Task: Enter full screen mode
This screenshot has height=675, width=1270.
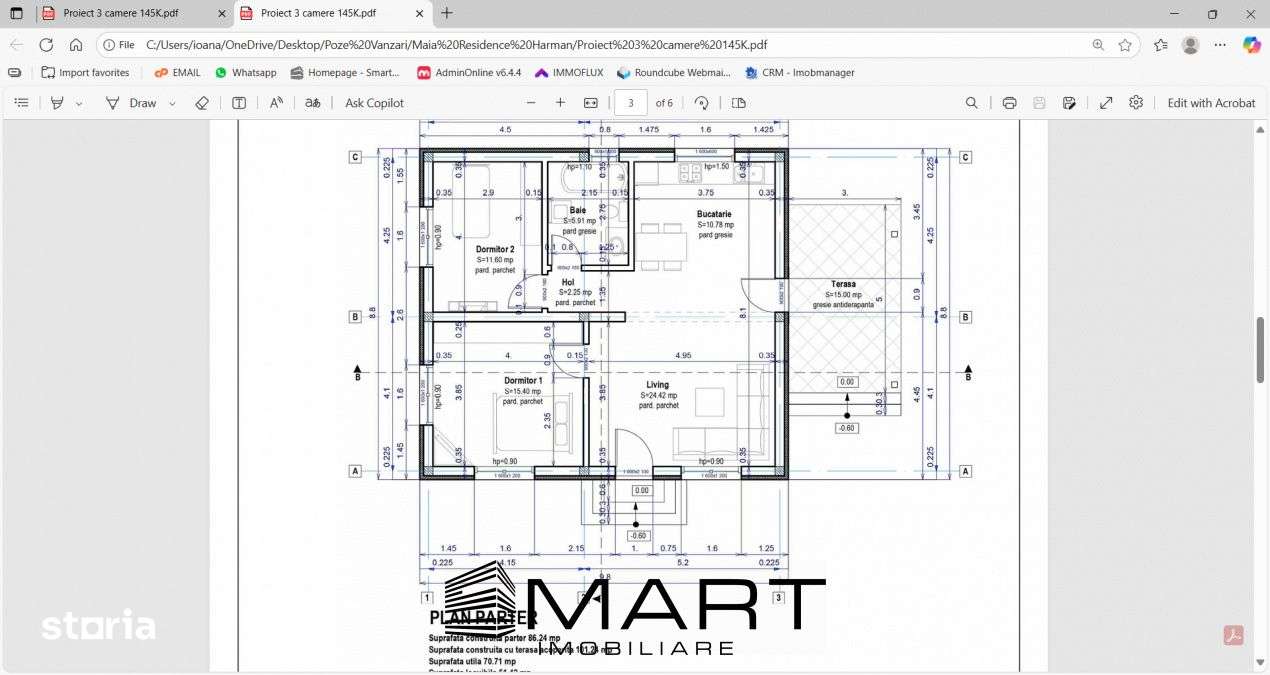Action: [1106, 103]
